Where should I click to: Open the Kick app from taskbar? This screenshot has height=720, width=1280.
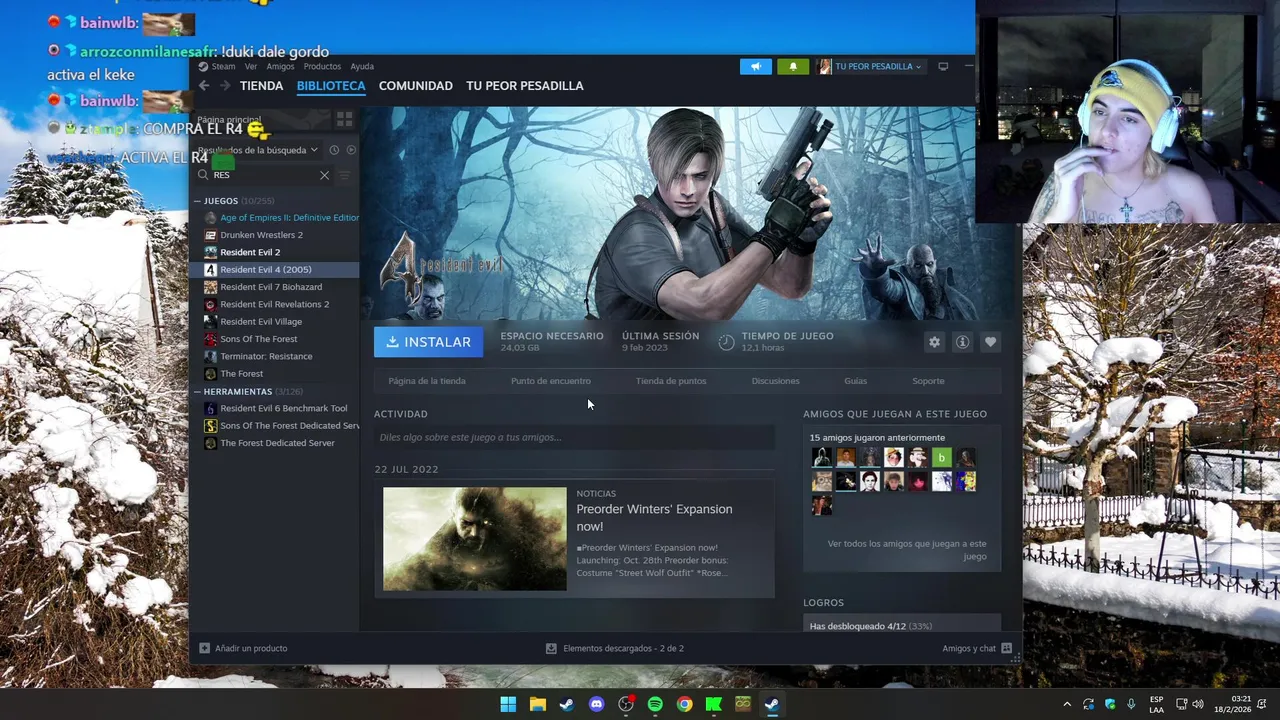714,704
